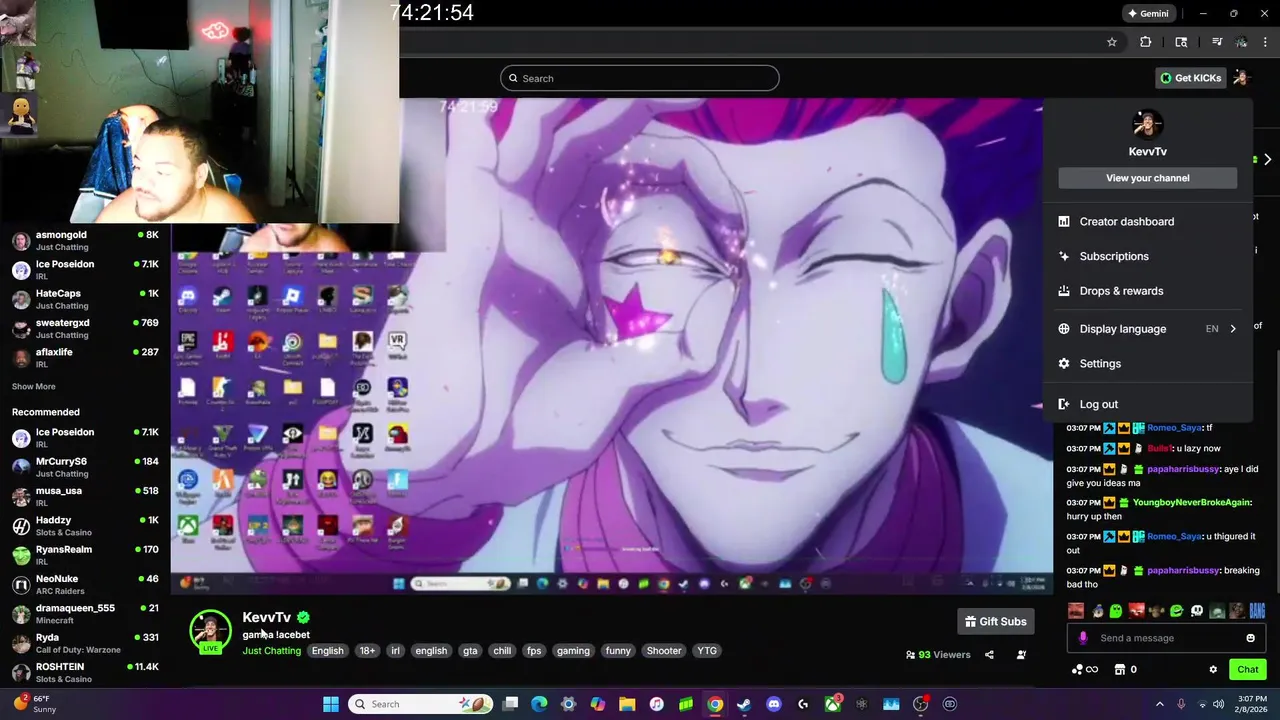Open Chrome media controls icon

(x=1217, y=42)
